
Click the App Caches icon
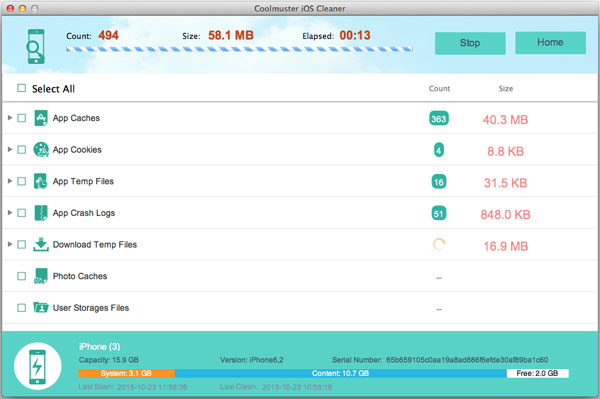click(x=41, y=118)
